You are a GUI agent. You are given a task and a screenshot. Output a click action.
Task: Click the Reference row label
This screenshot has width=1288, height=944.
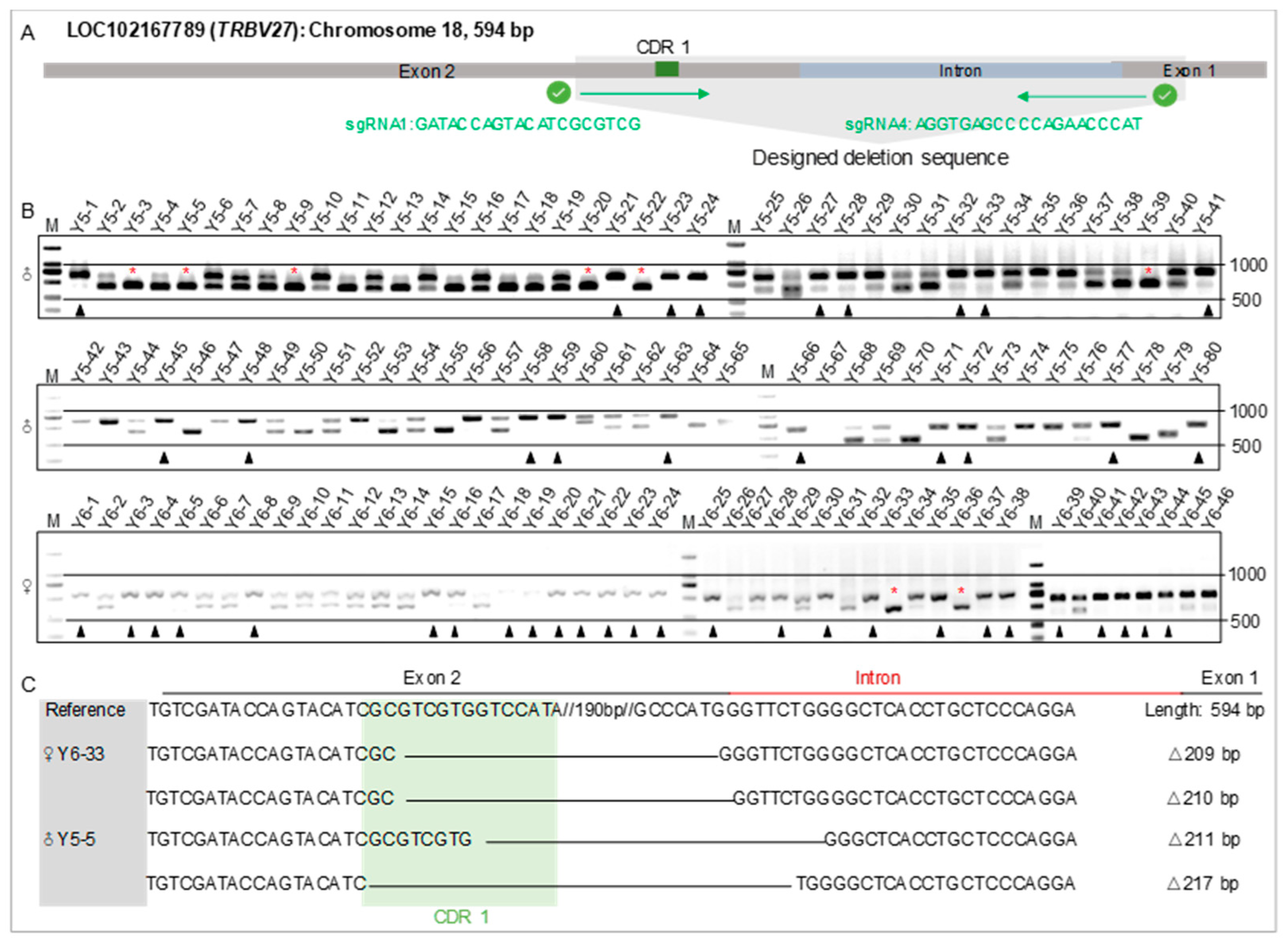coord(85,710)
